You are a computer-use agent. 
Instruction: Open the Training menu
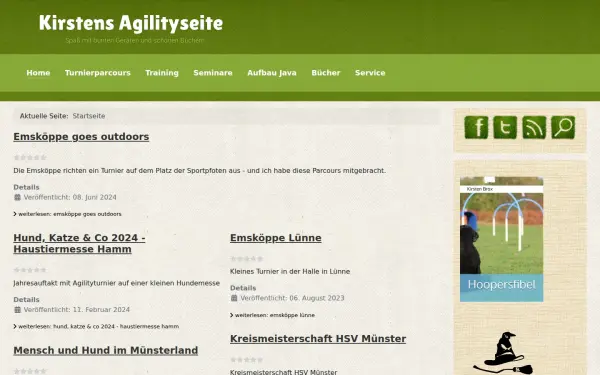tap(162, 73)
